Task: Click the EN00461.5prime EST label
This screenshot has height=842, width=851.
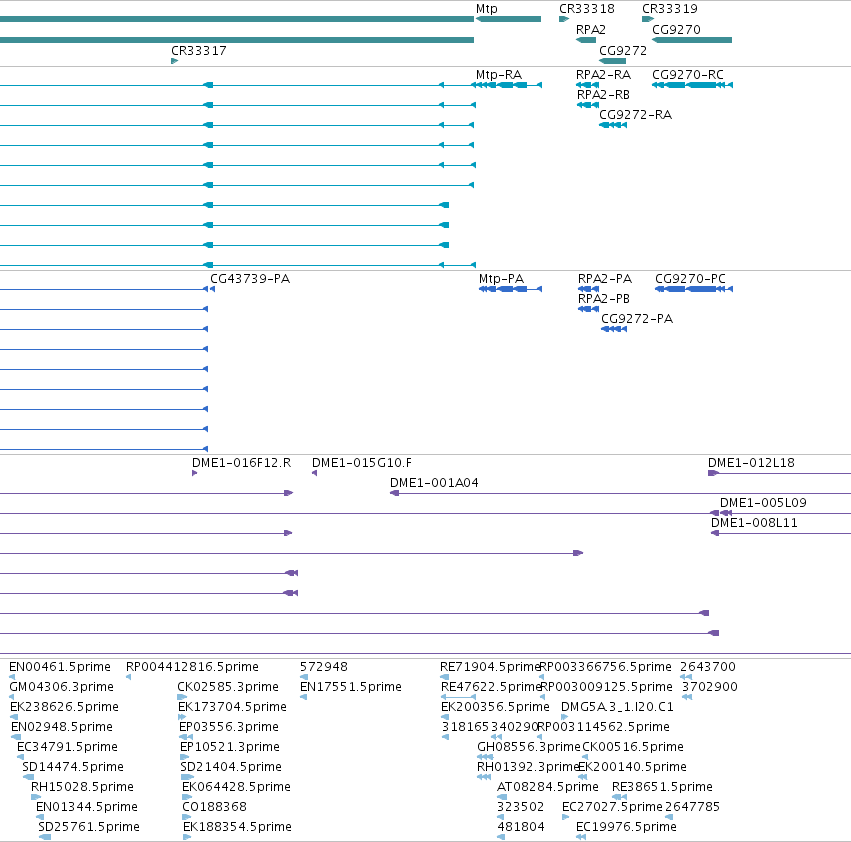Action: point(60,667)
